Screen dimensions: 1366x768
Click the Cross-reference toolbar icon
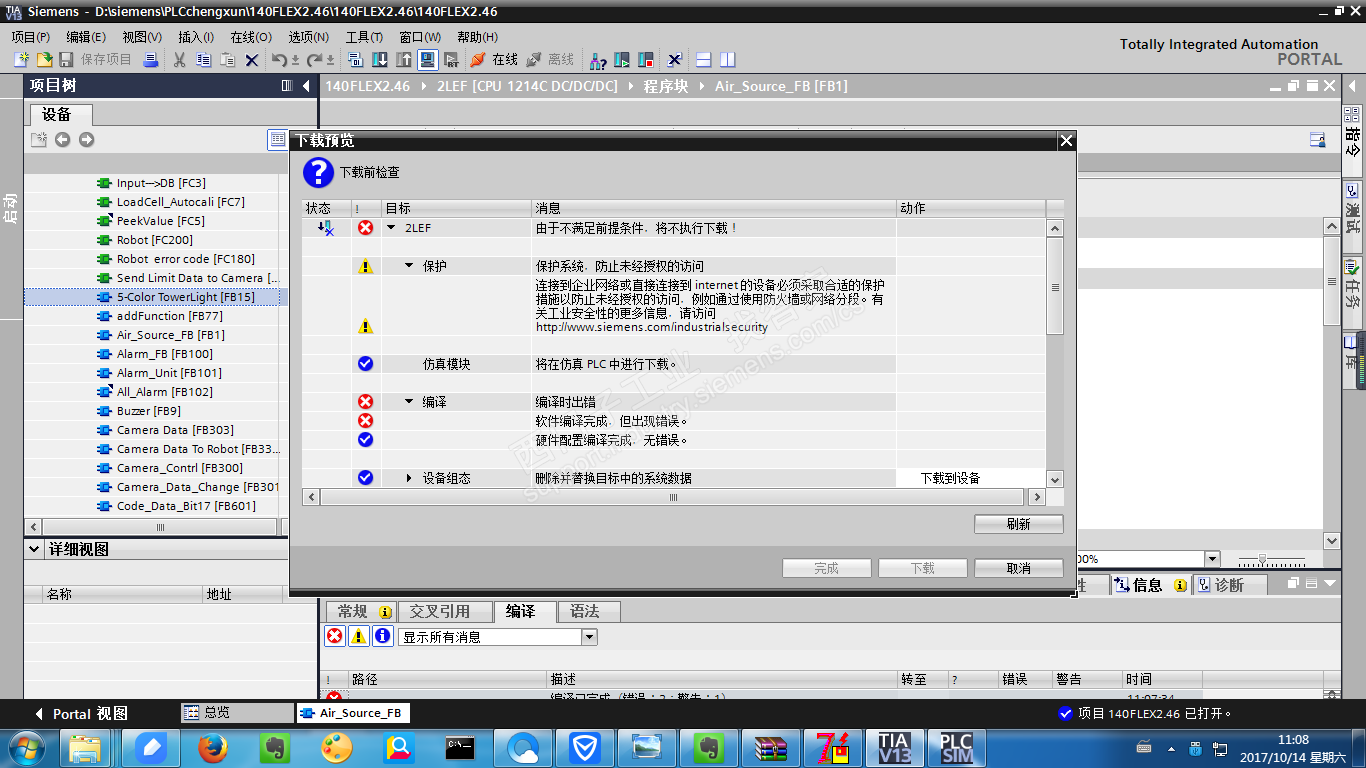click(x=675, y=60)
